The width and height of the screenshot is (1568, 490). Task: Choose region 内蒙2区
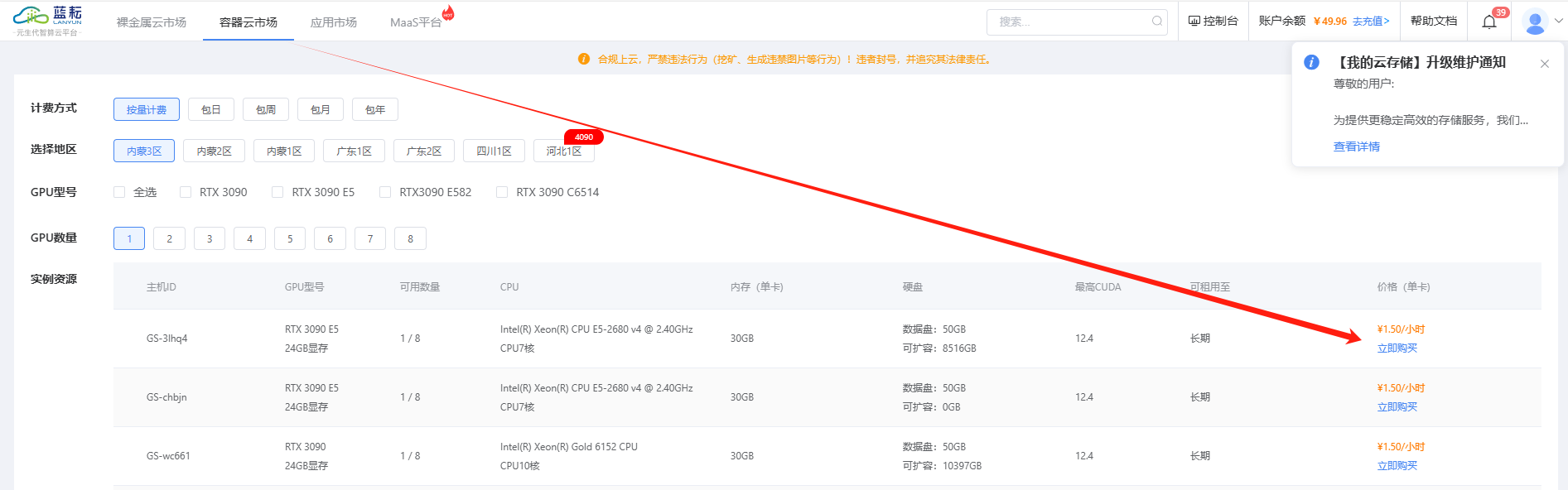214,151
